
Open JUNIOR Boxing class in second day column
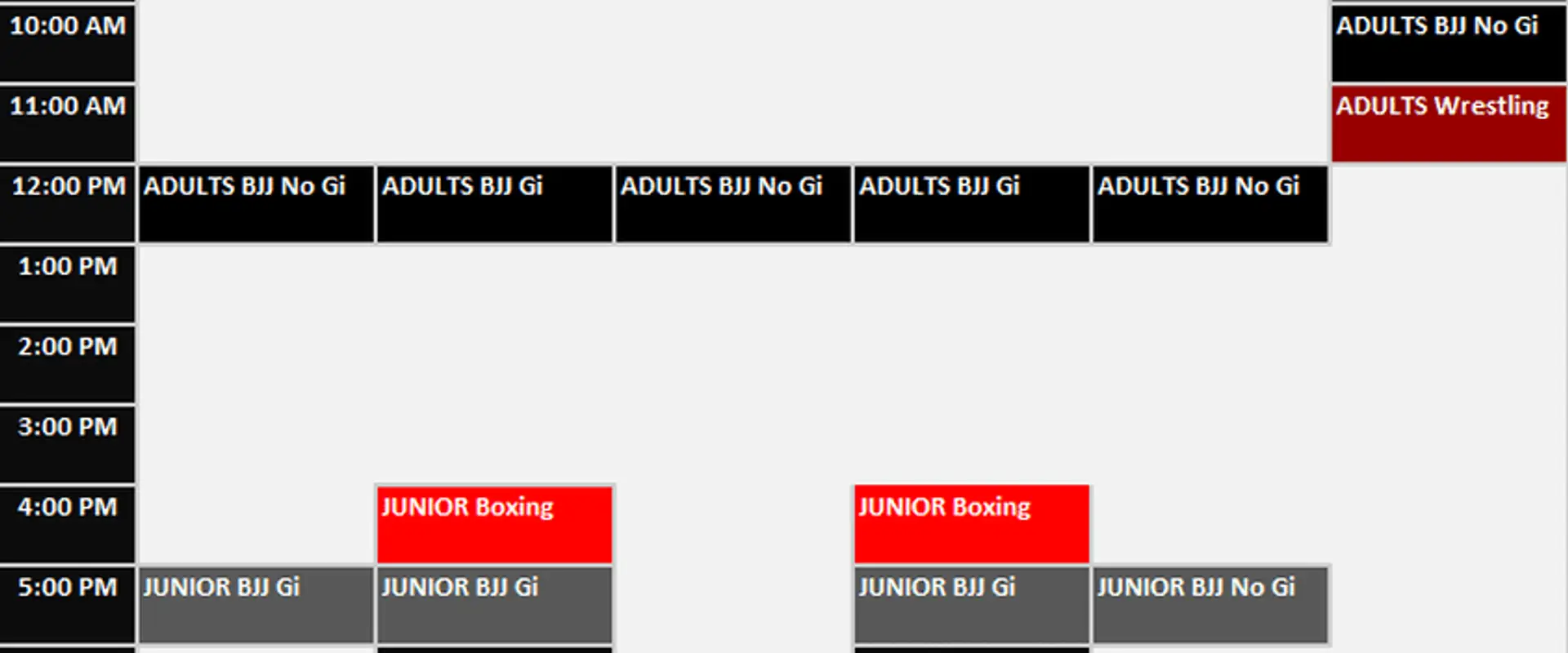[x=494, y=524]
